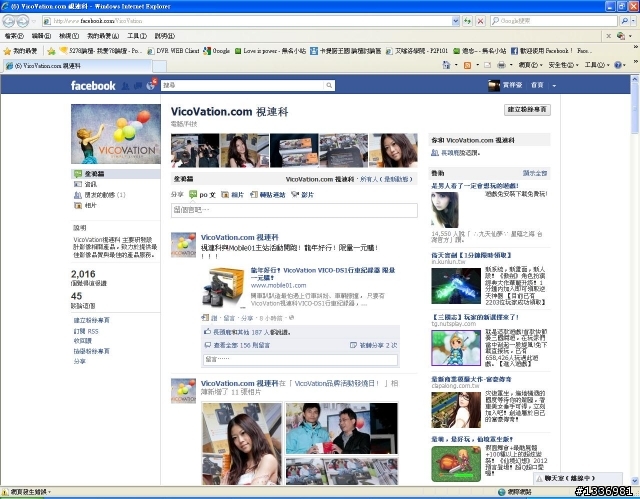The image size is (640, 499).
Task: Open the www.mobile01.com link in post
Action: [278, 286]
